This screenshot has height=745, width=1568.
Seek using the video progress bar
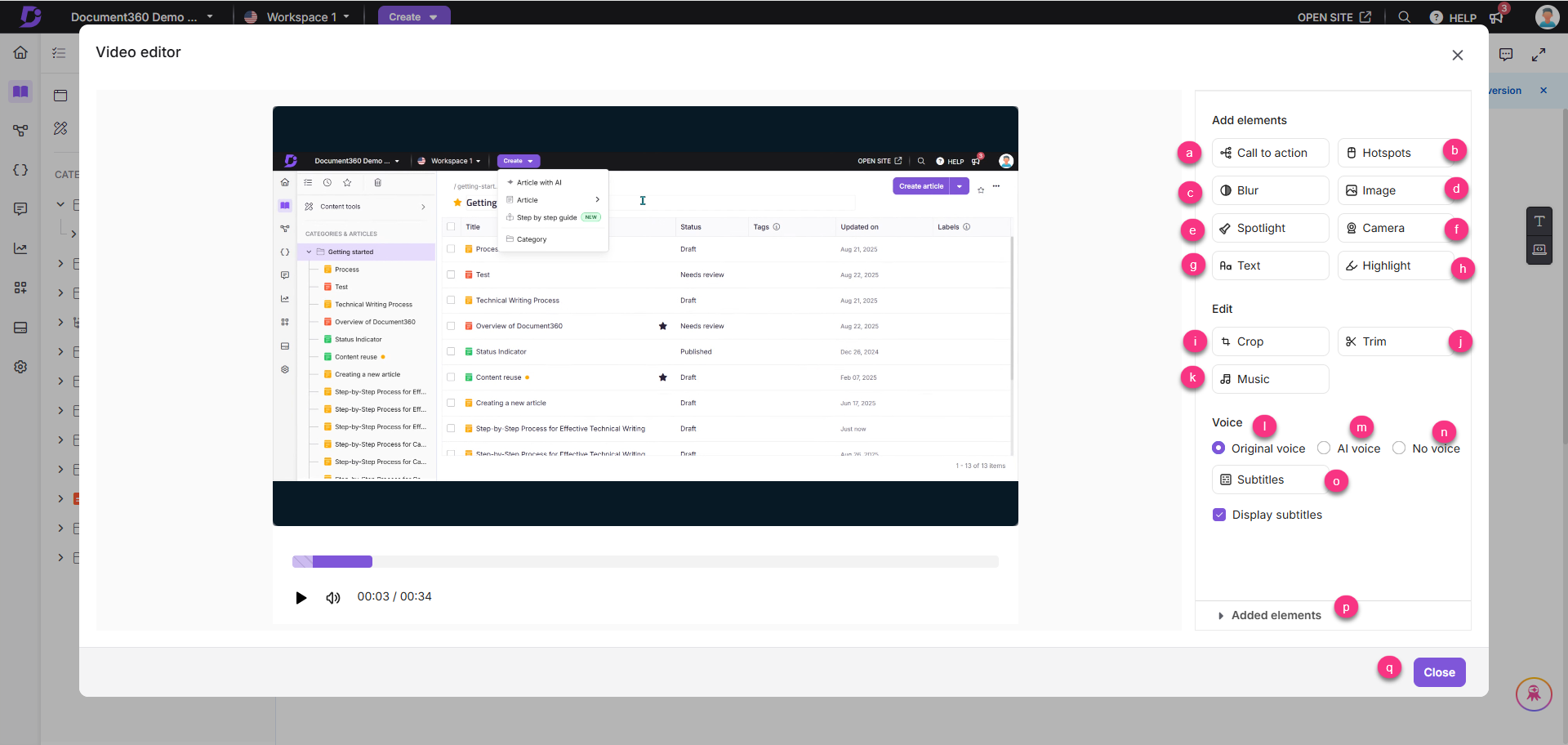[645, 561]
